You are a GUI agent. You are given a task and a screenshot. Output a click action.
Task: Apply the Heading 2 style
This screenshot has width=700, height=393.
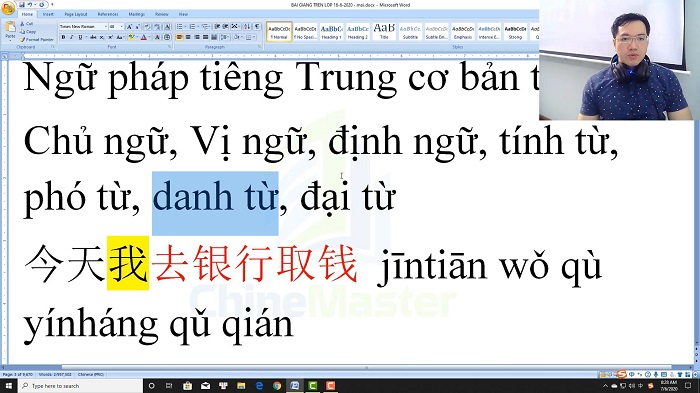358,31
